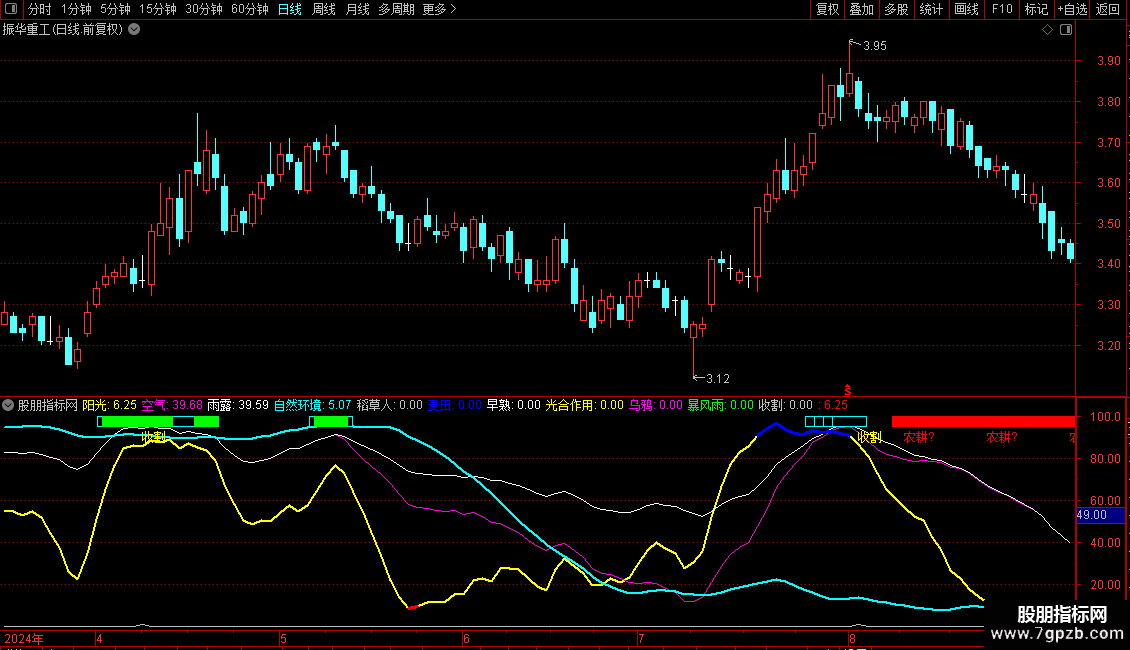Click the red 农耕 signal bar

coord(983,422)
